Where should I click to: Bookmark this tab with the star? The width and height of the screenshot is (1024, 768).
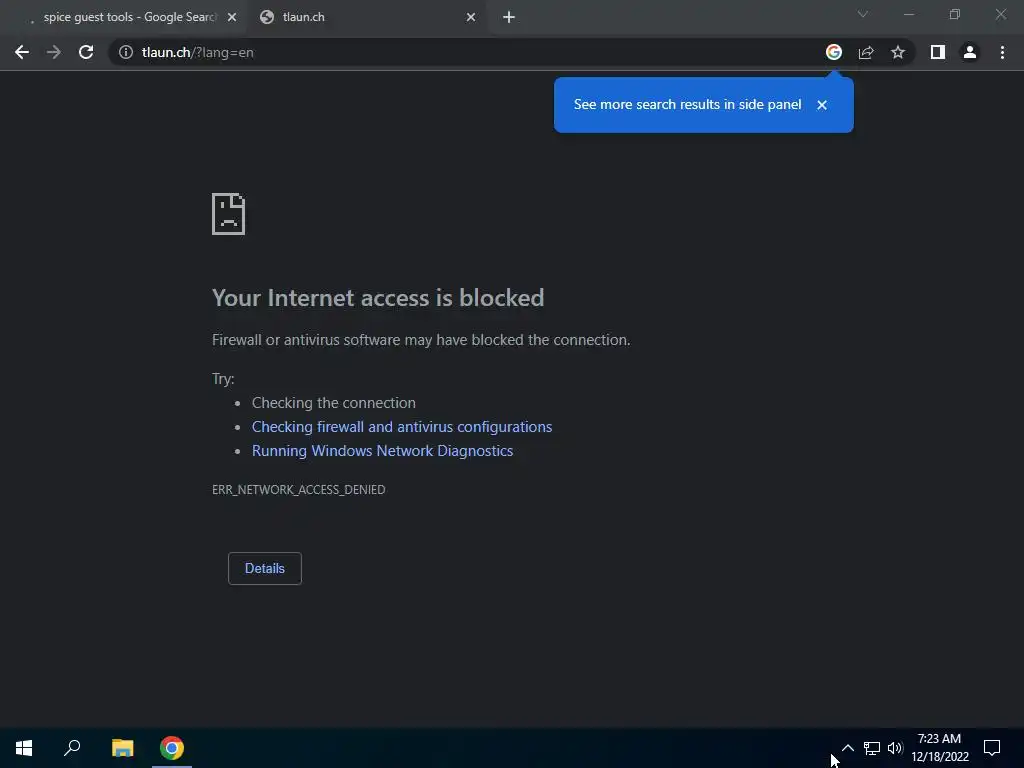pyautogui.click(x=898, y=52)
